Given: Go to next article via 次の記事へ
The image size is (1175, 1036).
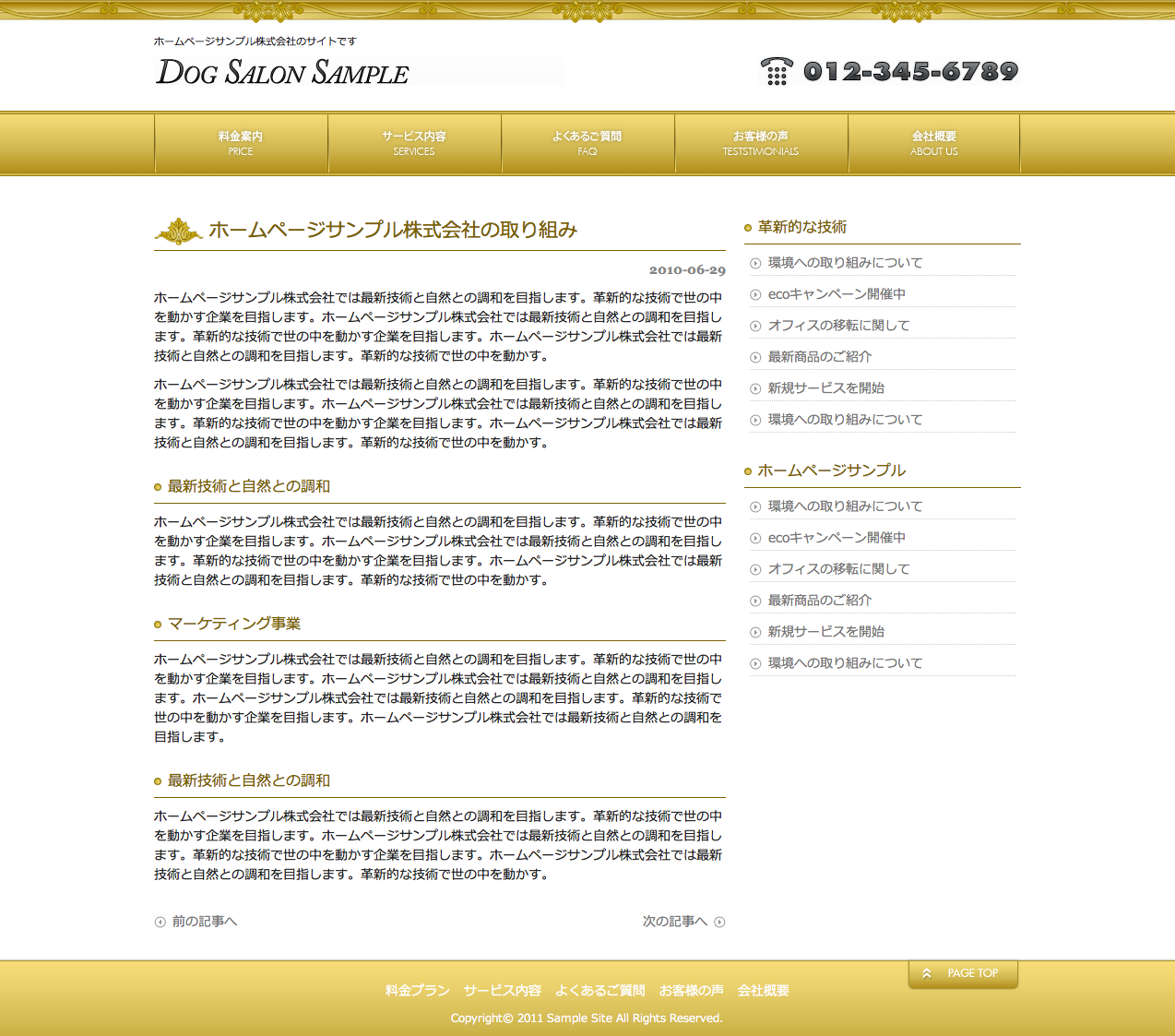Looking at the screenshot, I should pyautogui.click(x=674, y=922).
